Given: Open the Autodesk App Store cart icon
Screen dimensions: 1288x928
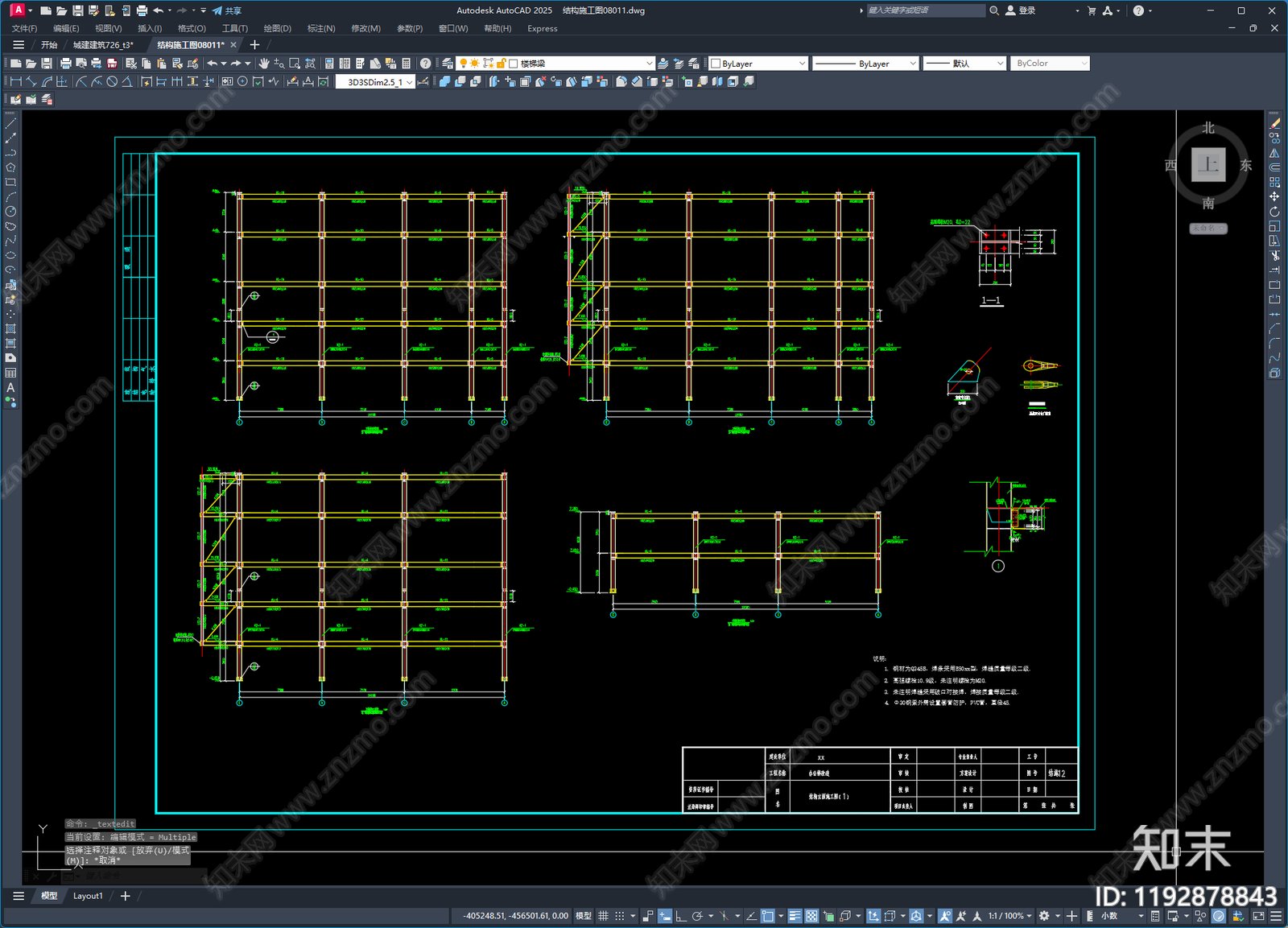Looking at the screenshot, I should [x=1092, y=10].
